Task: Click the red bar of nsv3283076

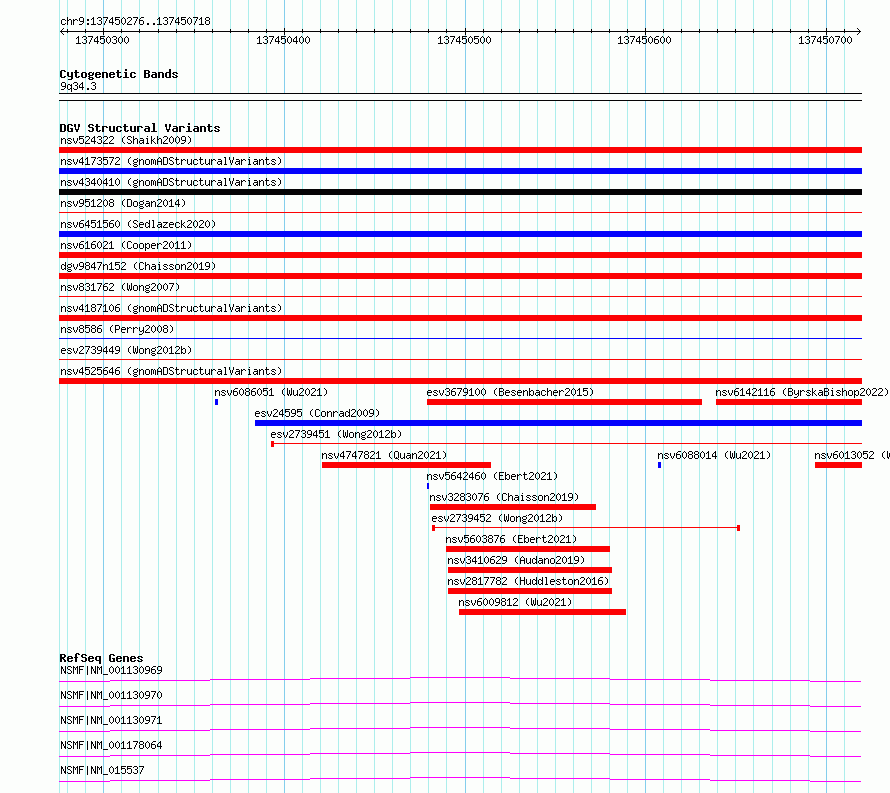Action: [x=513, y=507]
